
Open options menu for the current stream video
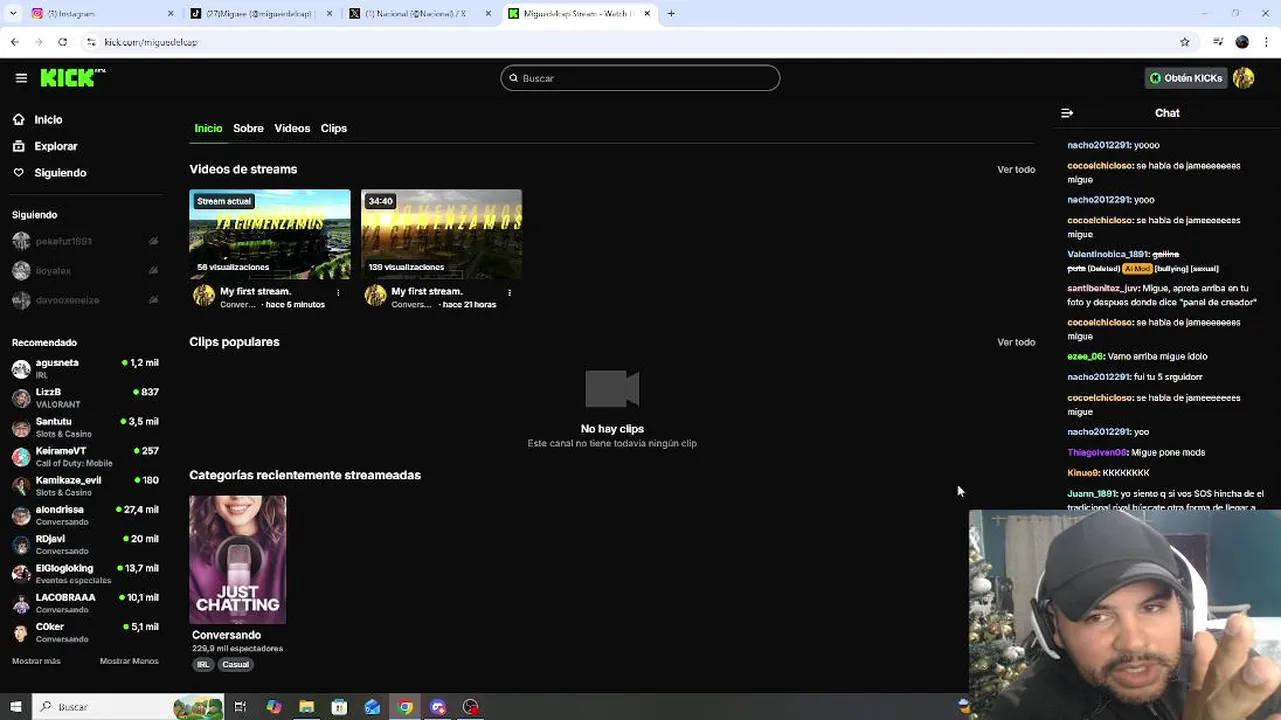[338, 293]
